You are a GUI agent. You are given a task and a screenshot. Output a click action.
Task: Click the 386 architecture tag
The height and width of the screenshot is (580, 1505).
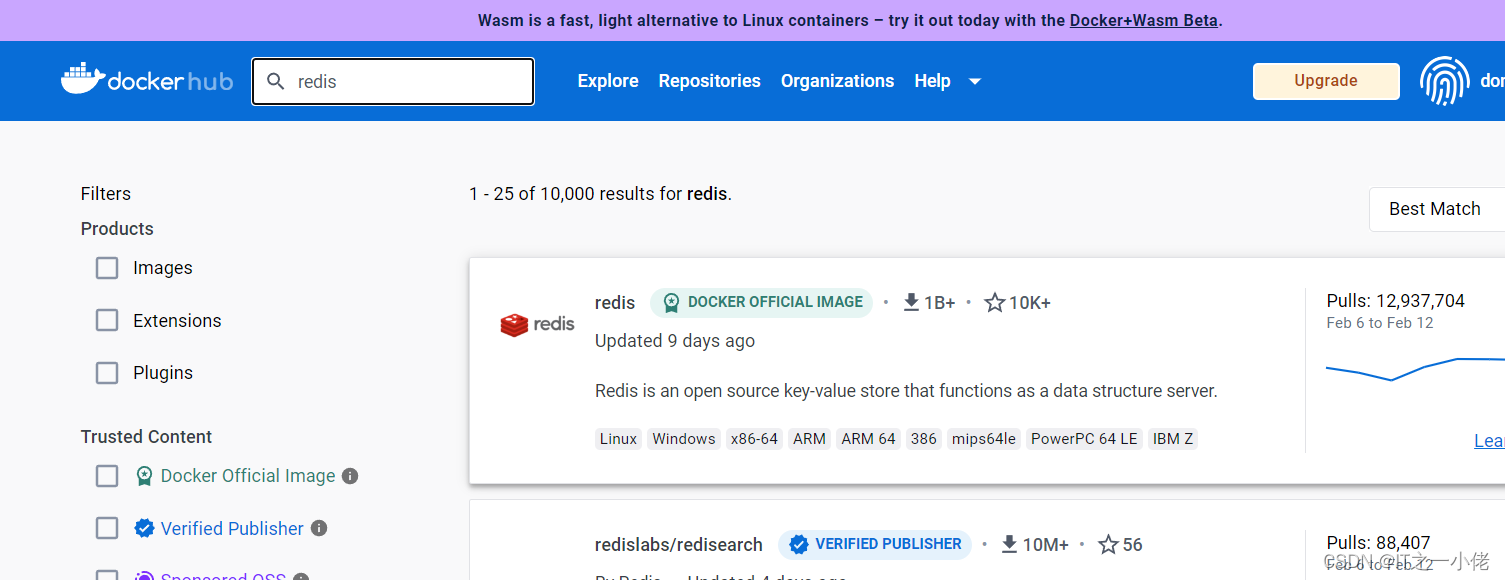click(x=923, y=439)
